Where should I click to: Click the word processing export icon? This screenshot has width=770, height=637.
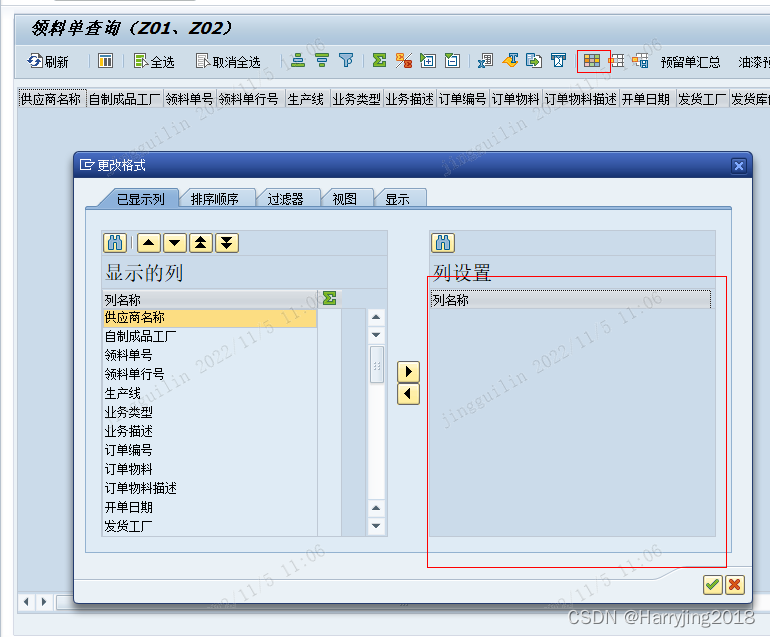510,60
